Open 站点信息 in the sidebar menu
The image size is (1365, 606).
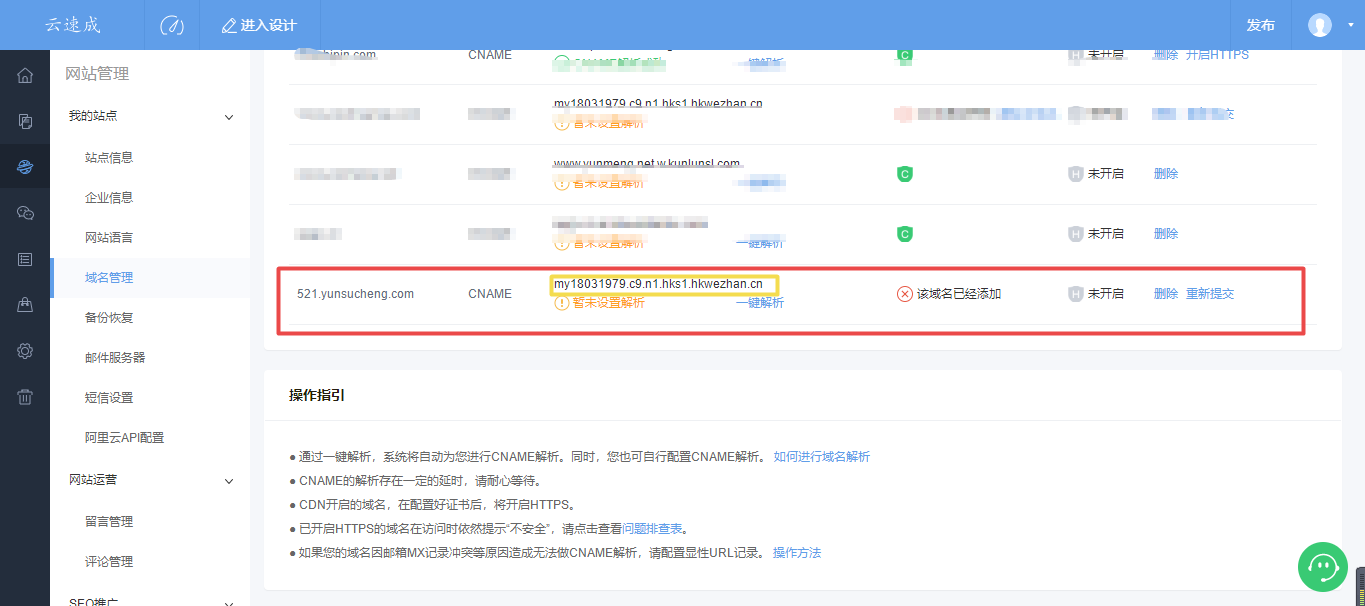pyautogui.click(x=109, y=157)
